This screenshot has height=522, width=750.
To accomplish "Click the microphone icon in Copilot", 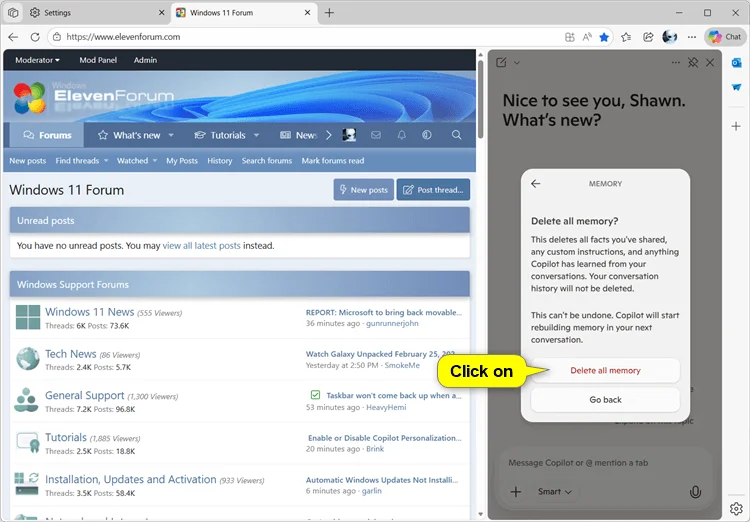I will coord(695,492).
